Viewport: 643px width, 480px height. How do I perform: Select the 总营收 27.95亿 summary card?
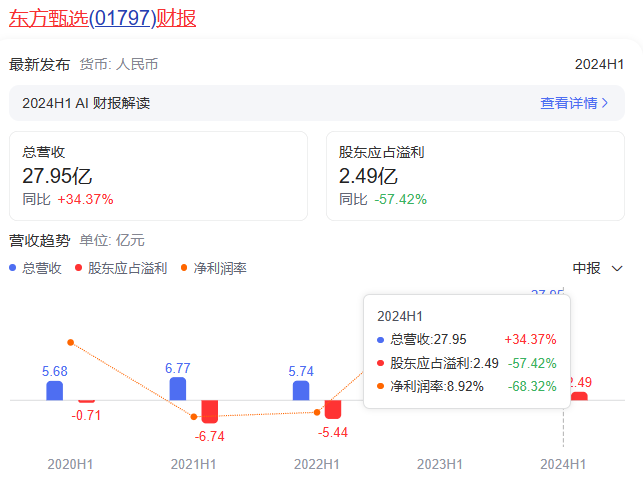[158, 176]
